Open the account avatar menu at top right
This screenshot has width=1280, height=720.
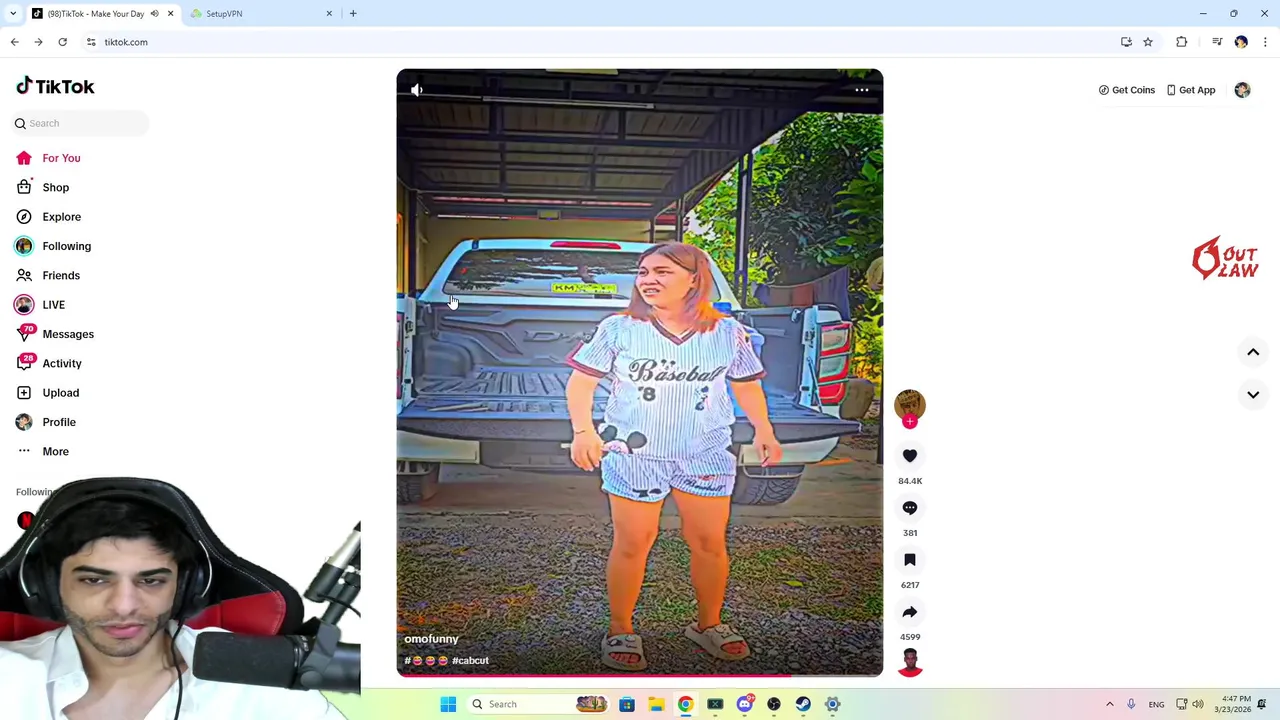pos(1242,90)
